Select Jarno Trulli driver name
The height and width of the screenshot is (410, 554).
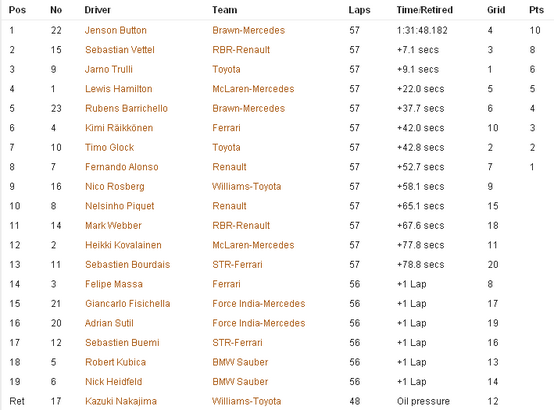(x=109, y=69)
